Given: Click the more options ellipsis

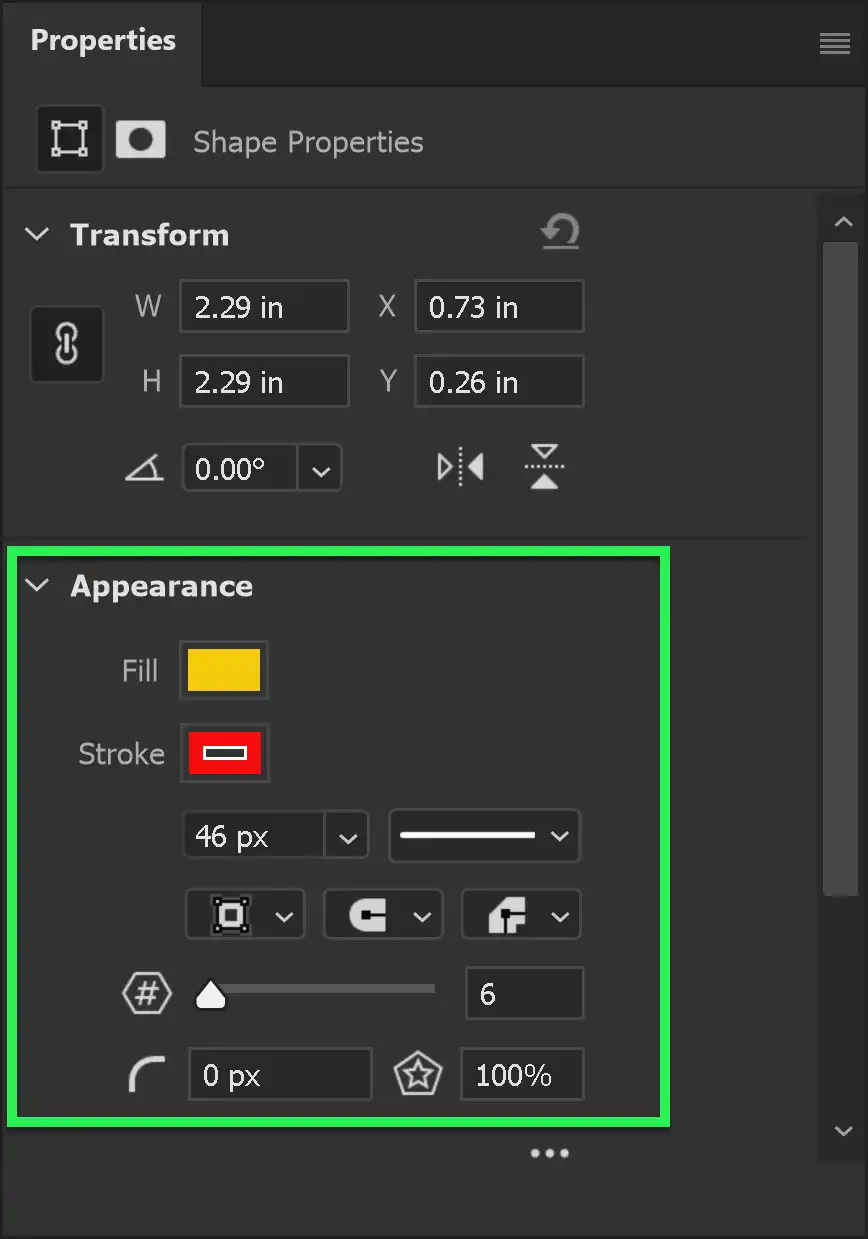Looking at the screenshot, I should tap(549, 1153).
